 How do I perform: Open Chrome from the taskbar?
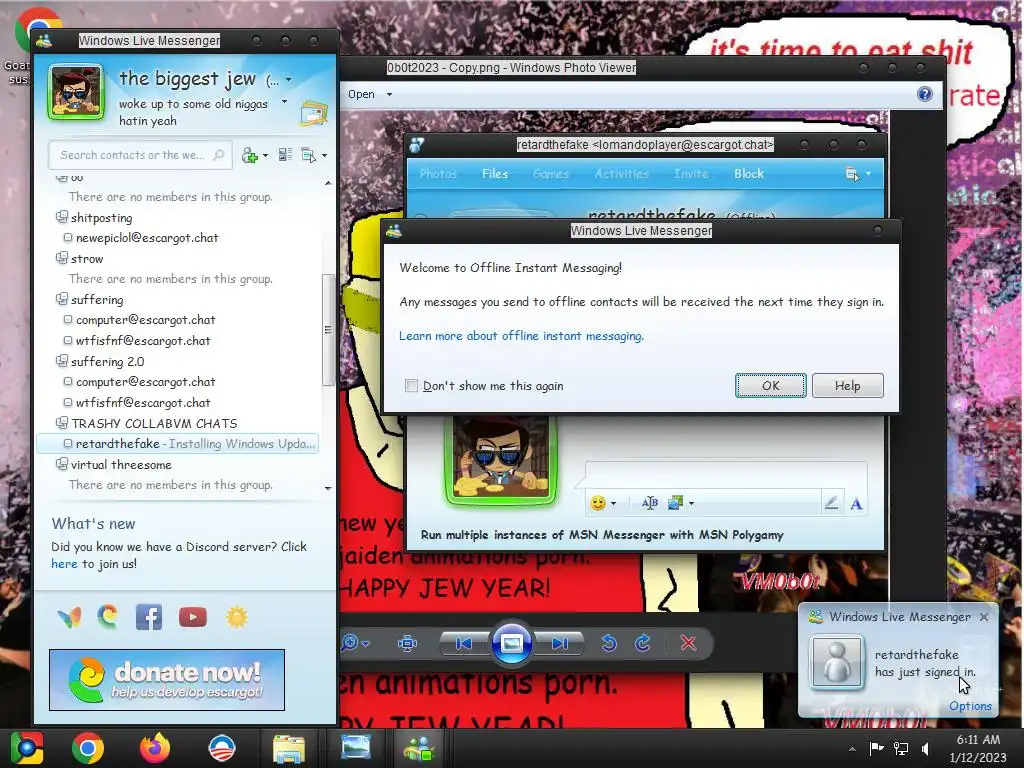pos(88,748)
